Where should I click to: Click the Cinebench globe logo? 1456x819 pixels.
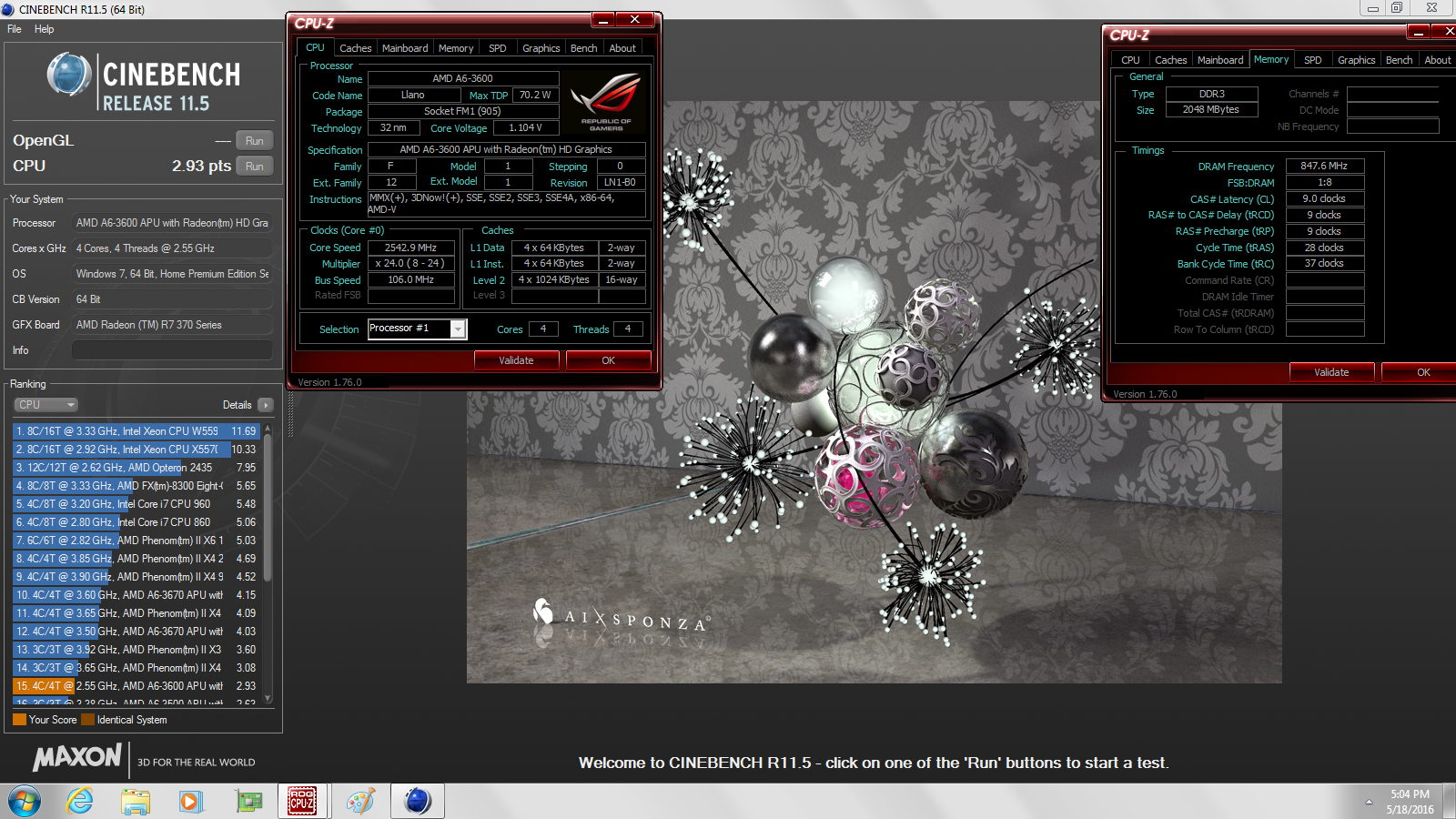pyautogui.click(x=69, y=75)
